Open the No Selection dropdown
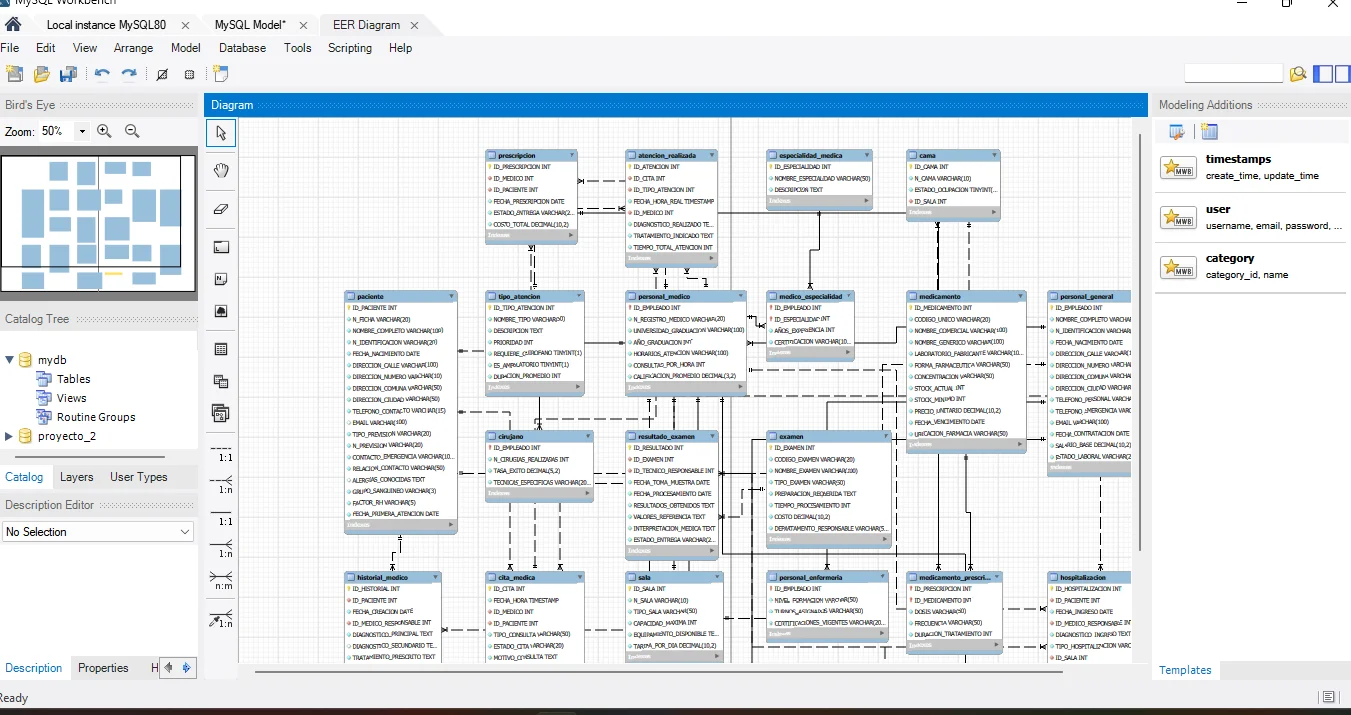 pos(97,532)
